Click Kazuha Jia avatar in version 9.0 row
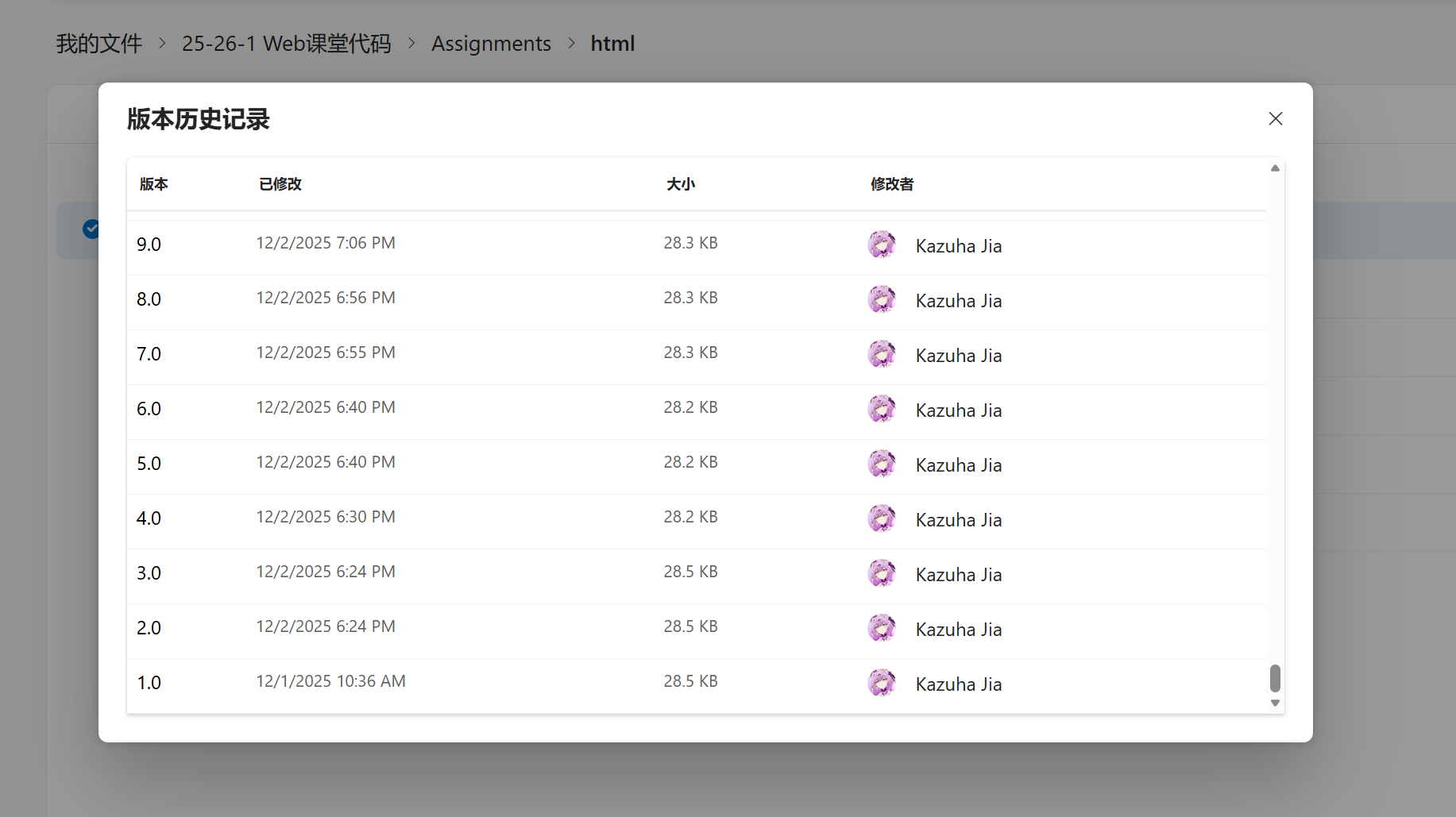The width and height of the screenshot is (1456, 817). [x=881, y=245]
